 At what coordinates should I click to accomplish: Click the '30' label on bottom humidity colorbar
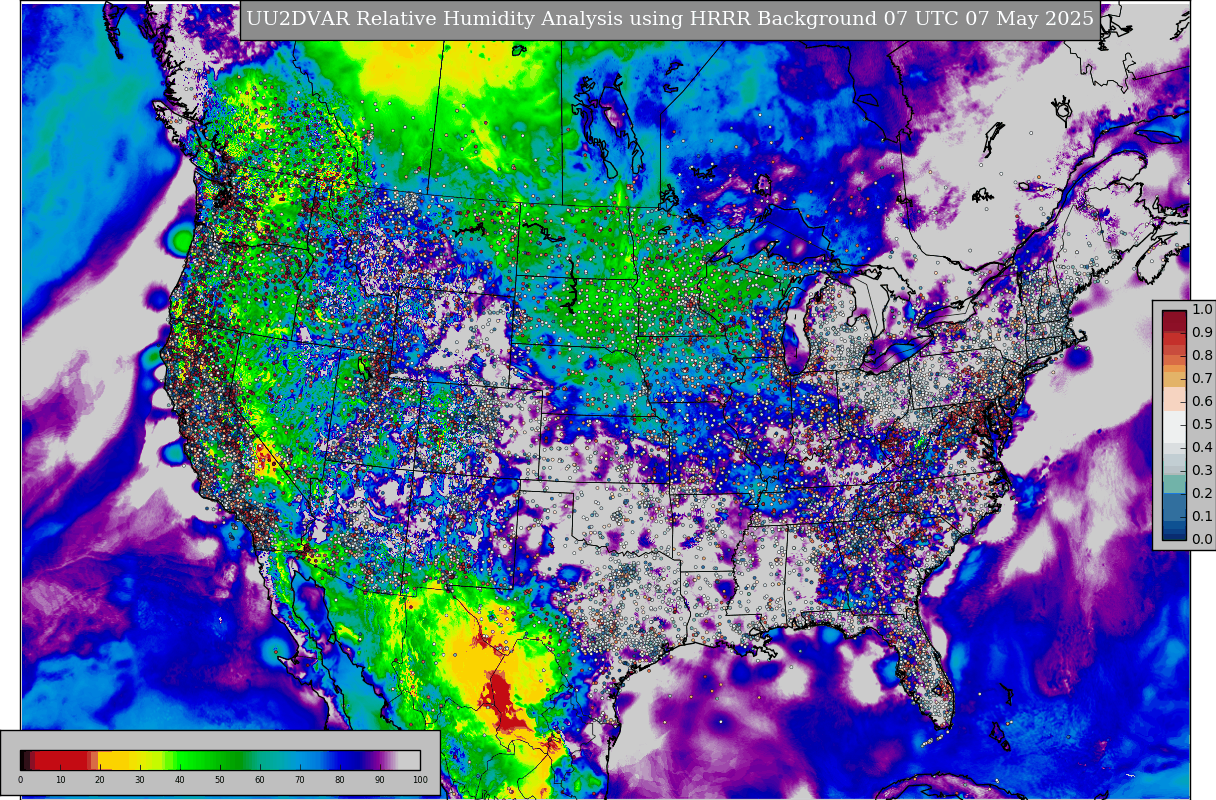[140, 780]
